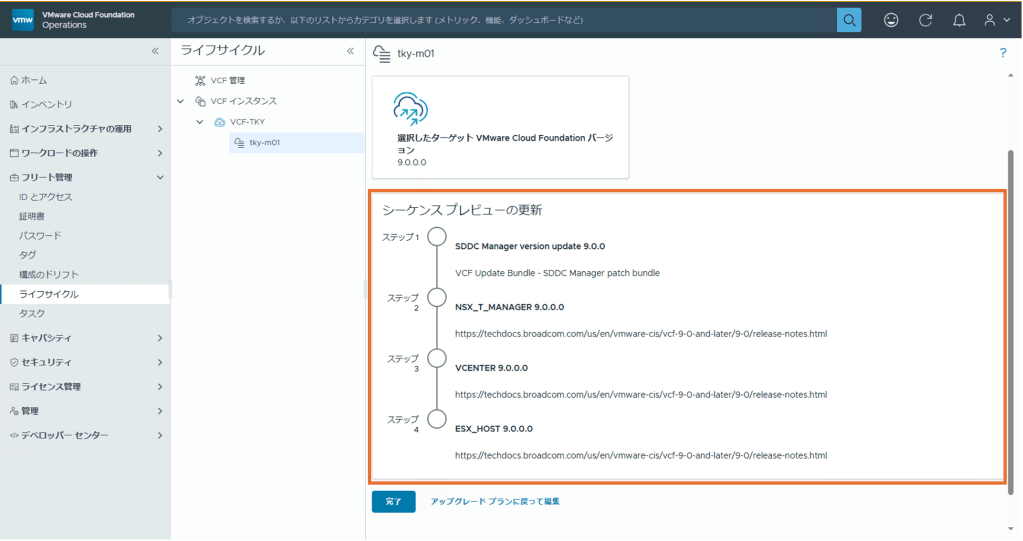Open the feedback smiley icon
Screen dimensions: 1023x541
(891, 20)
